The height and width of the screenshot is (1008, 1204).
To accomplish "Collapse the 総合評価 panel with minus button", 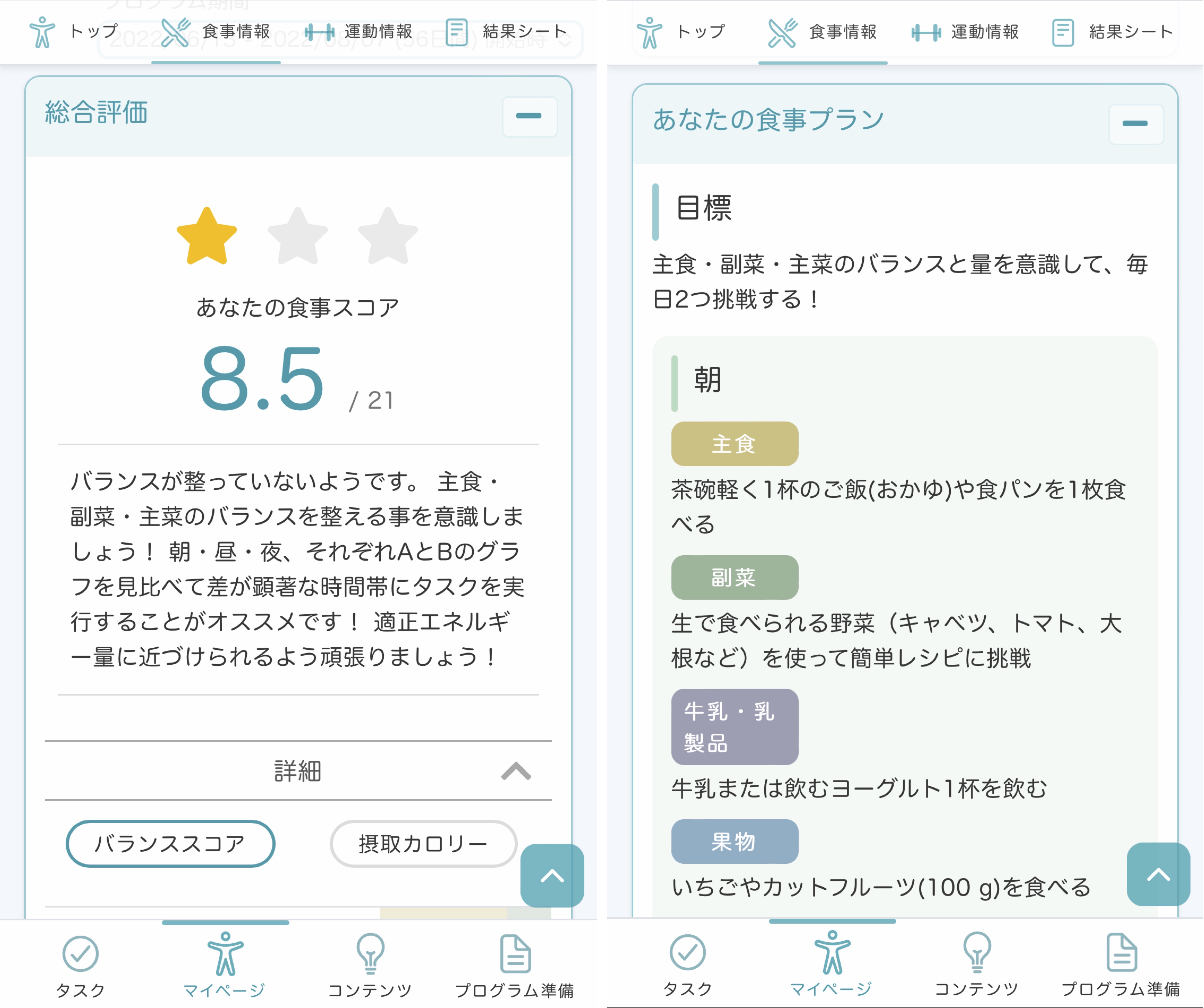I will tap(529, 116).
